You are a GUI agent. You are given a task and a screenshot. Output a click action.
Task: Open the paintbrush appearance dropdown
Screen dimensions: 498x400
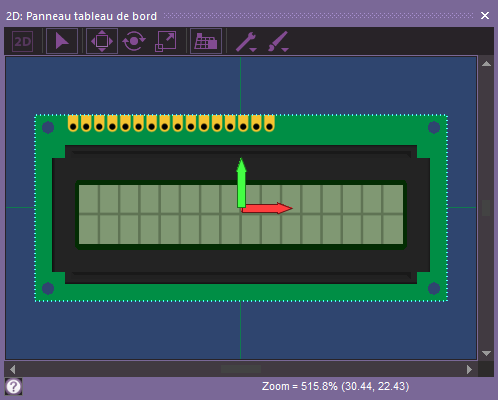coord(278,42)
